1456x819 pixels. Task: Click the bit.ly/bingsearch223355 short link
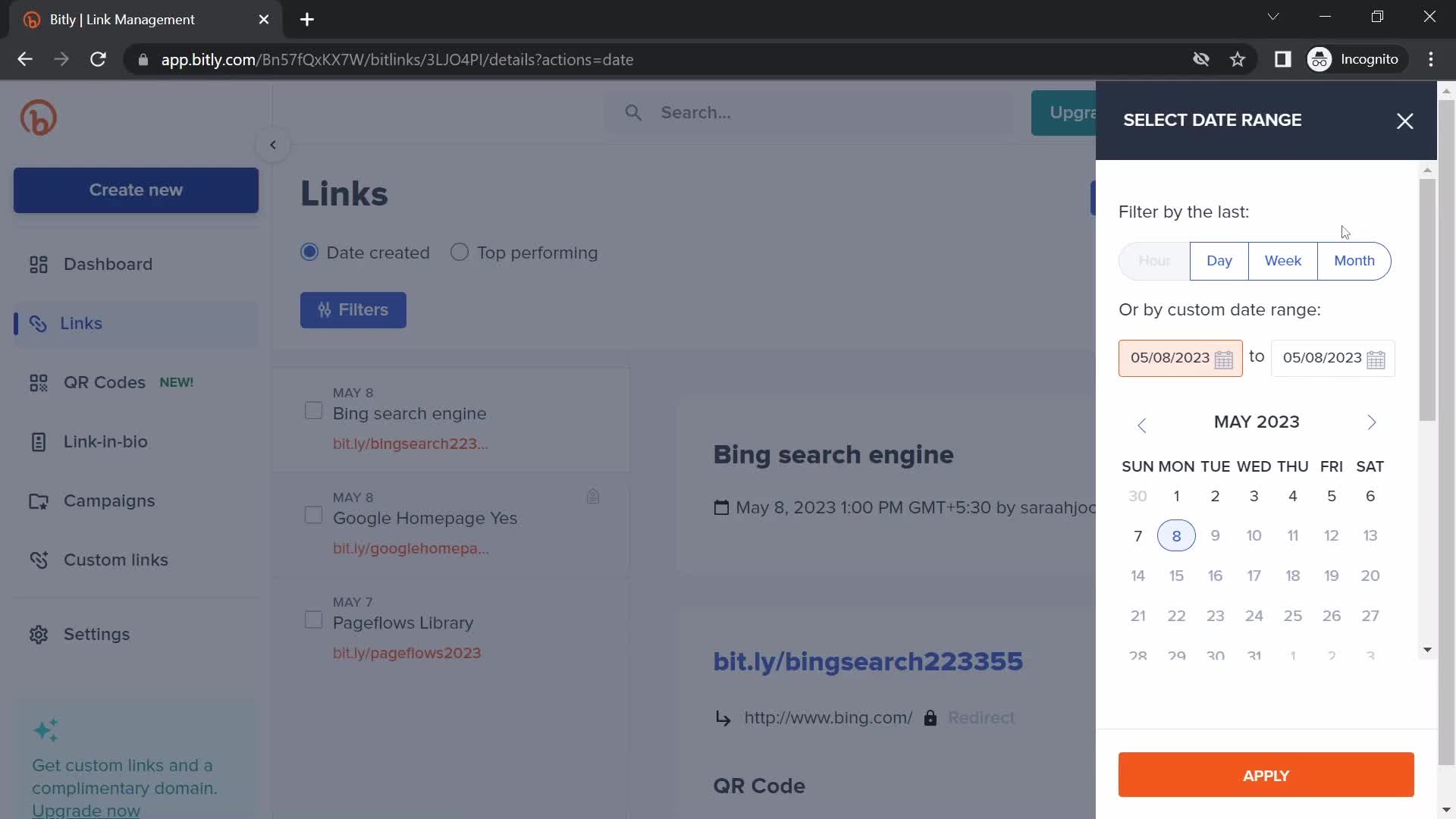click(868, 661)
